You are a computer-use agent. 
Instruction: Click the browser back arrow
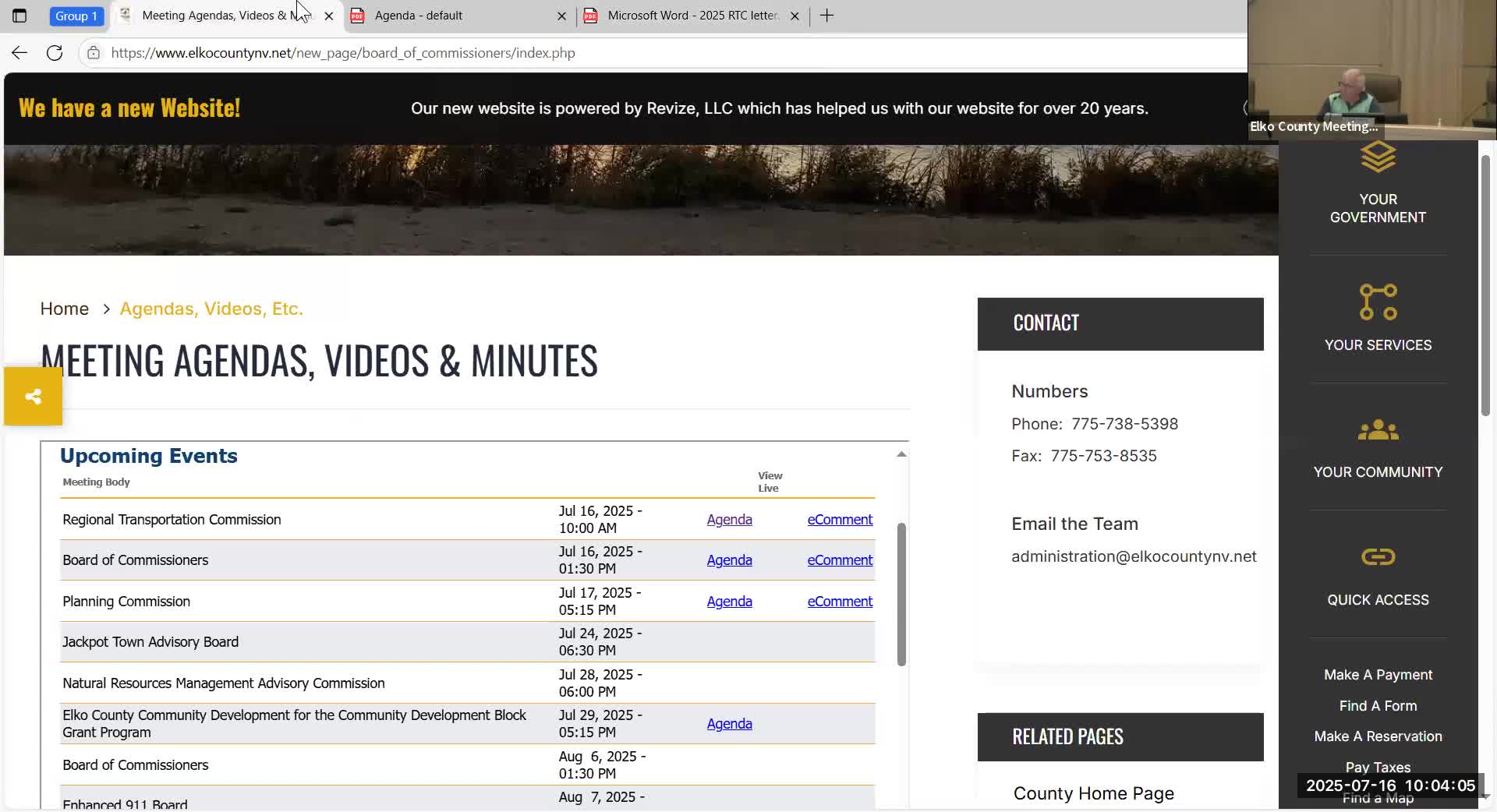(x=19, y=53)
